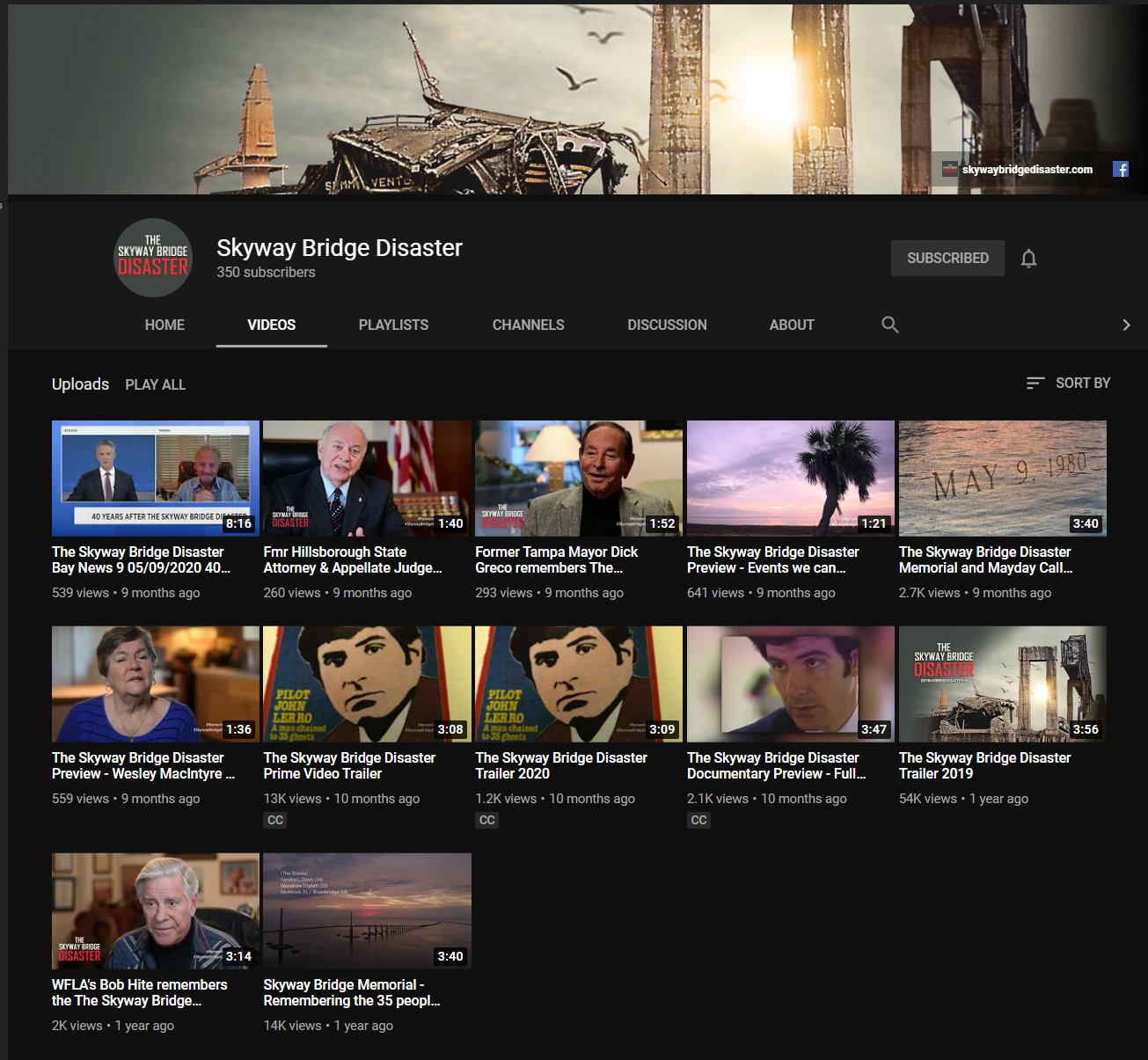Open 'Preview - Wesley MacIntyre' video title

[143, 765]
